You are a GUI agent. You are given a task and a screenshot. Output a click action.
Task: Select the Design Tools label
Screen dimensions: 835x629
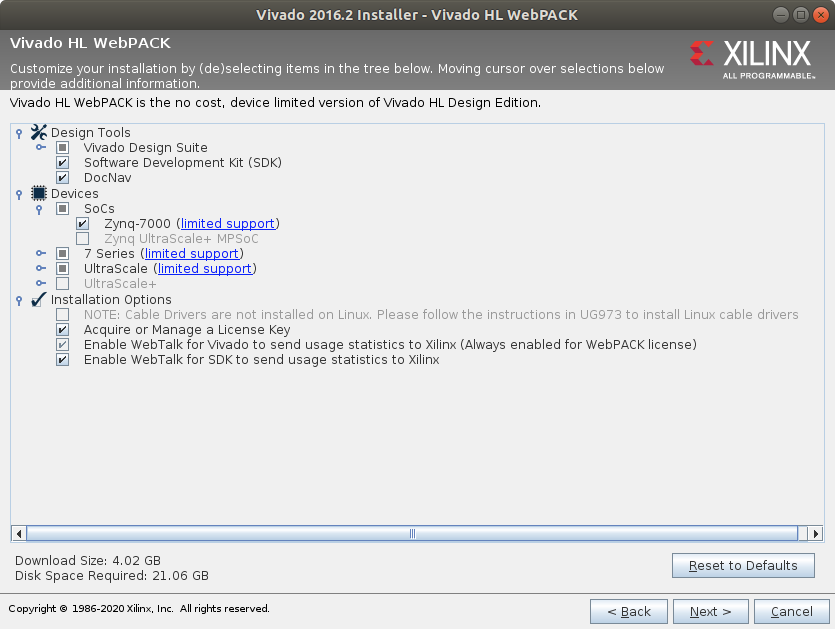[x=91, y=133]
